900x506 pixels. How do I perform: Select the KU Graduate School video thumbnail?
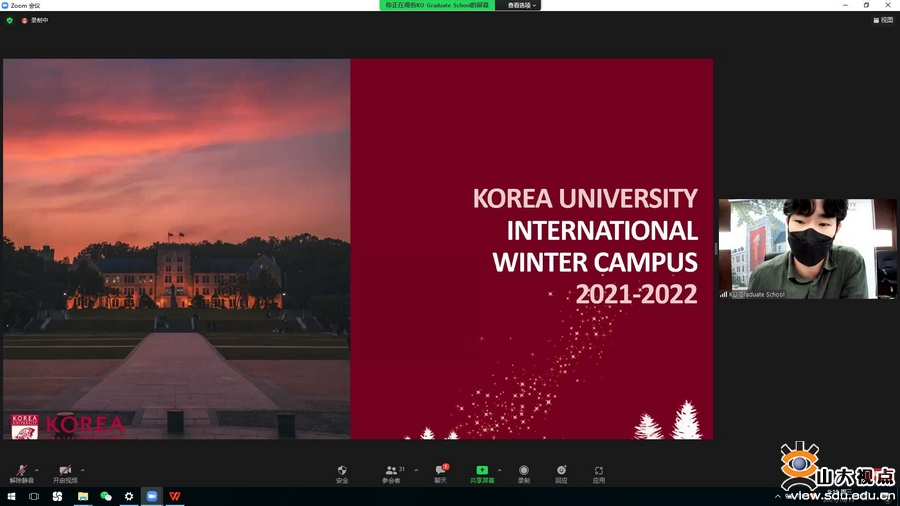click(x=807, y=248)
